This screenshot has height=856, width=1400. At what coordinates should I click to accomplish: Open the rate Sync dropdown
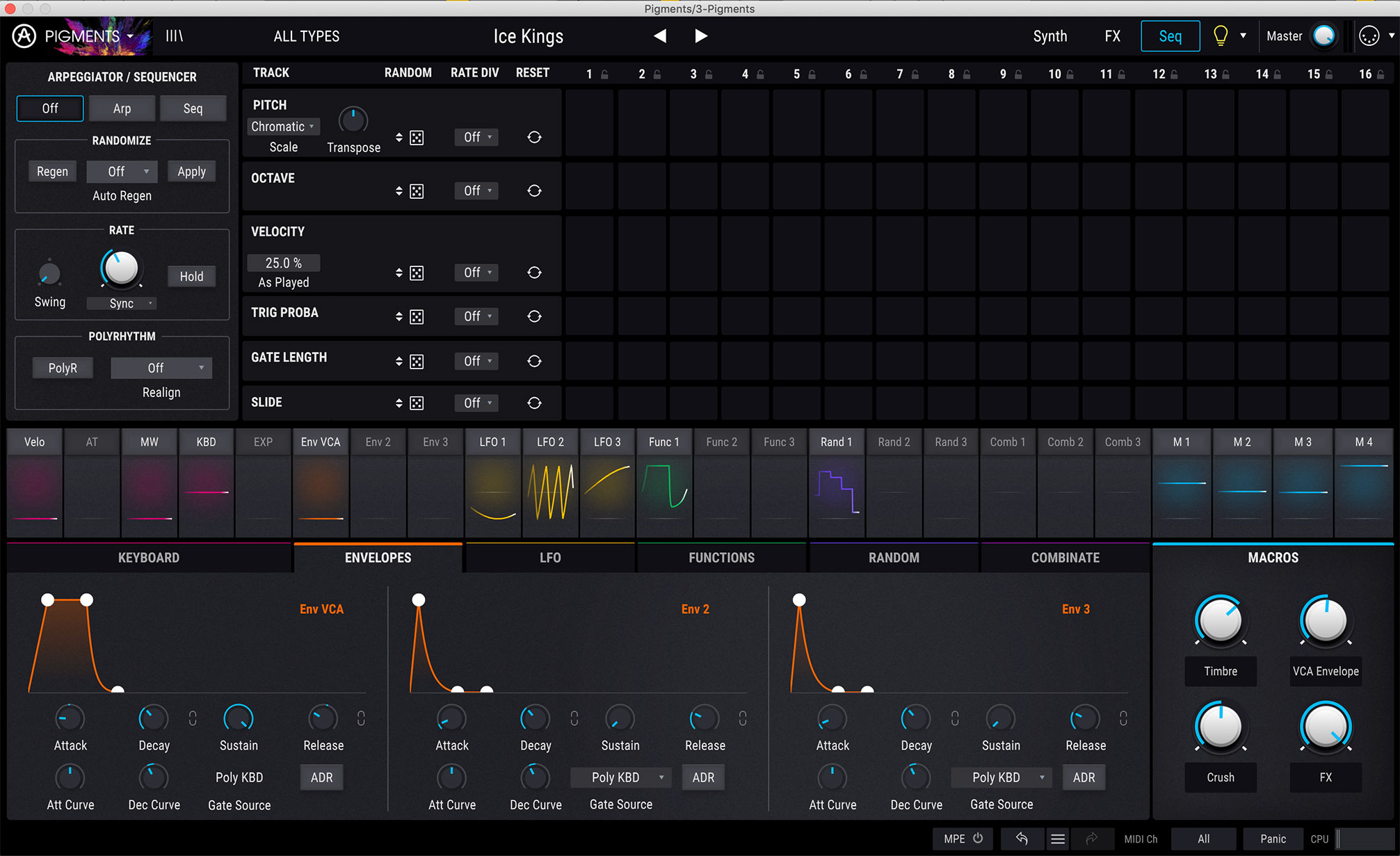point(122,303)
